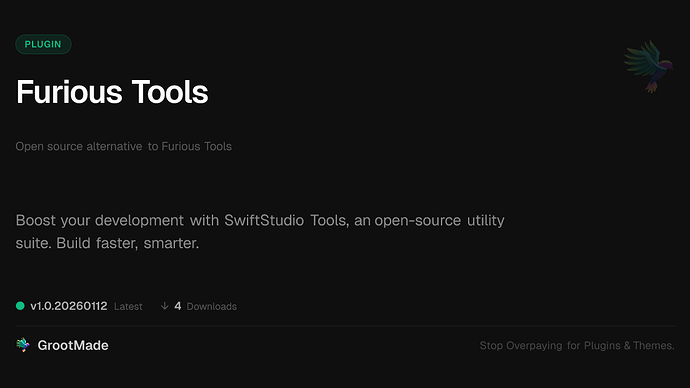
Task: Click the Furious Tools title
Action: 112,92
